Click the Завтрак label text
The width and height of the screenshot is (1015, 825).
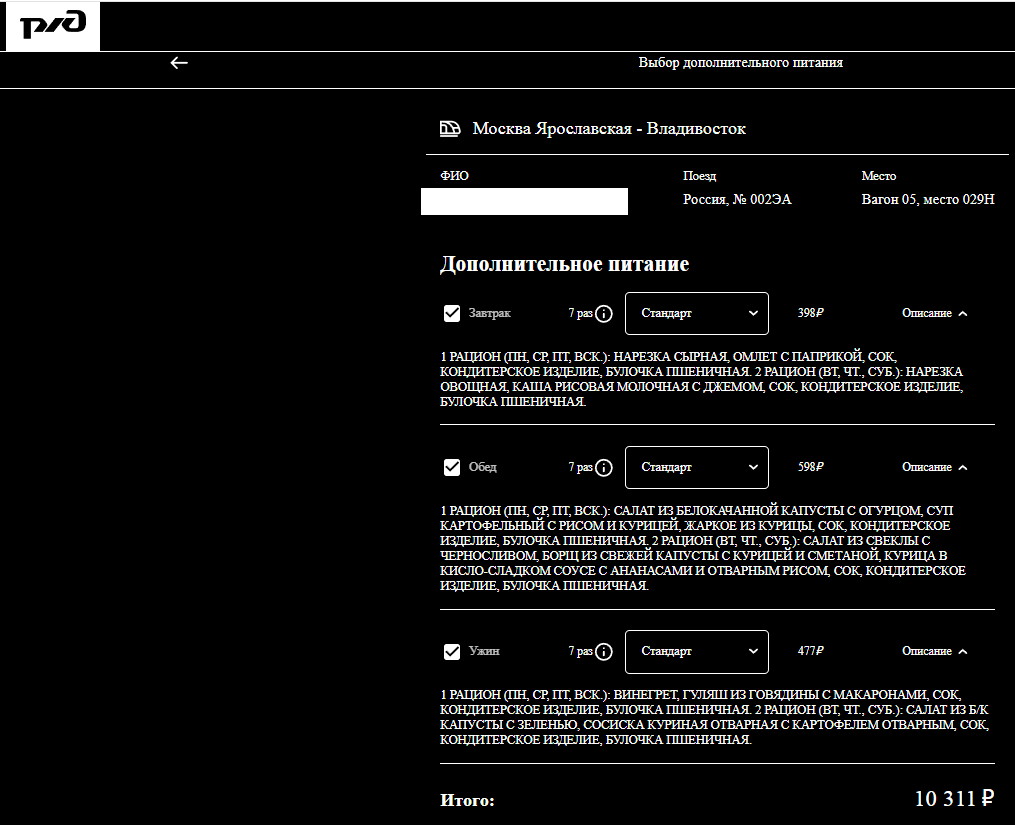pyautogui.click(x=489, y=314)
